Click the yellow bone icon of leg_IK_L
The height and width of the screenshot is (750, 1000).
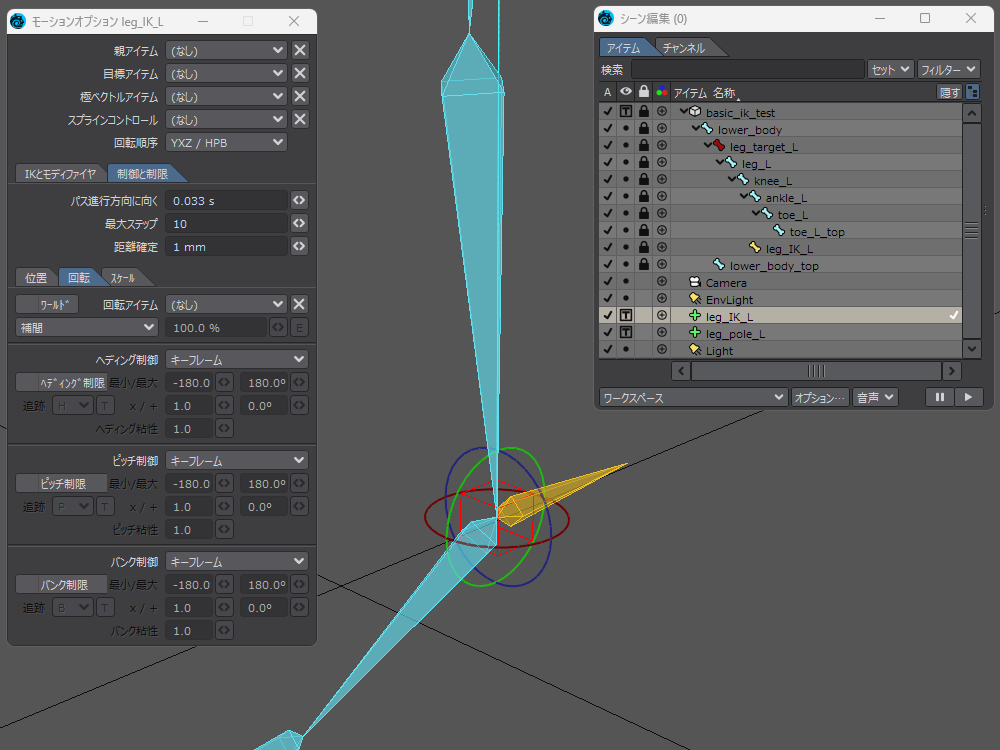pos(755,248)
